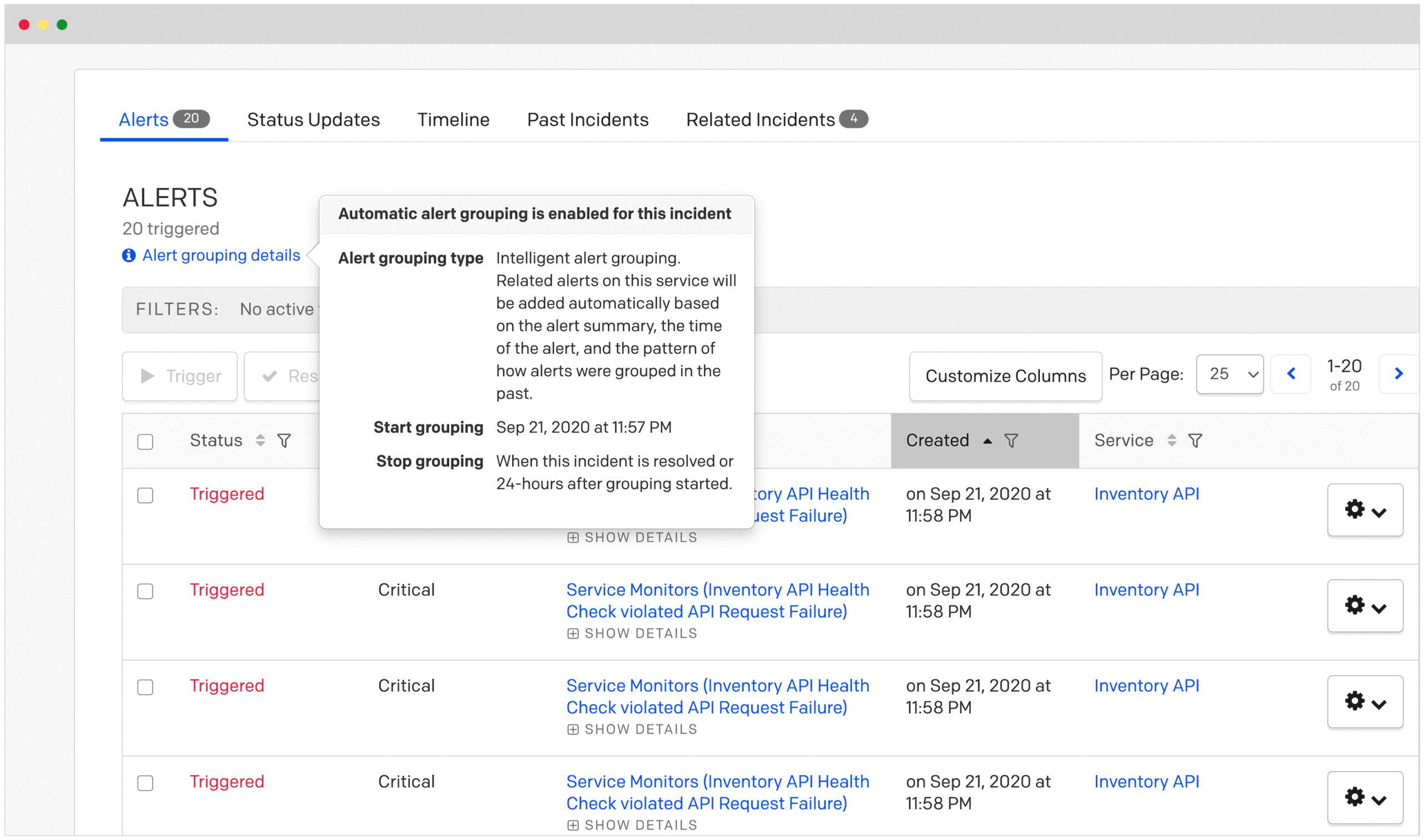Screen dimensions: 1425x840
Task: Switch to the Related Incidents tab
Action: [x=760, y=120]
